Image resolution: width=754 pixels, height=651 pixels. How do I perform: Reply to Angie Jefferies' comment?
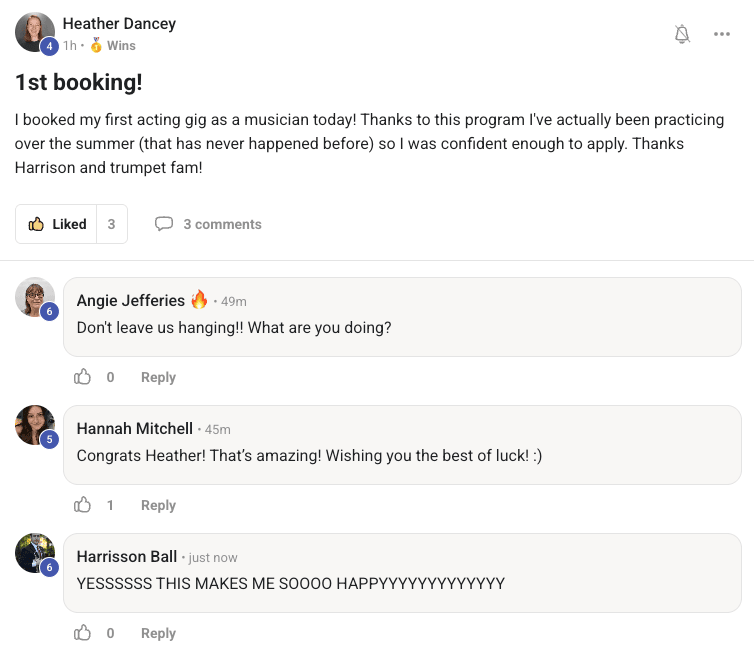point(158,377)
